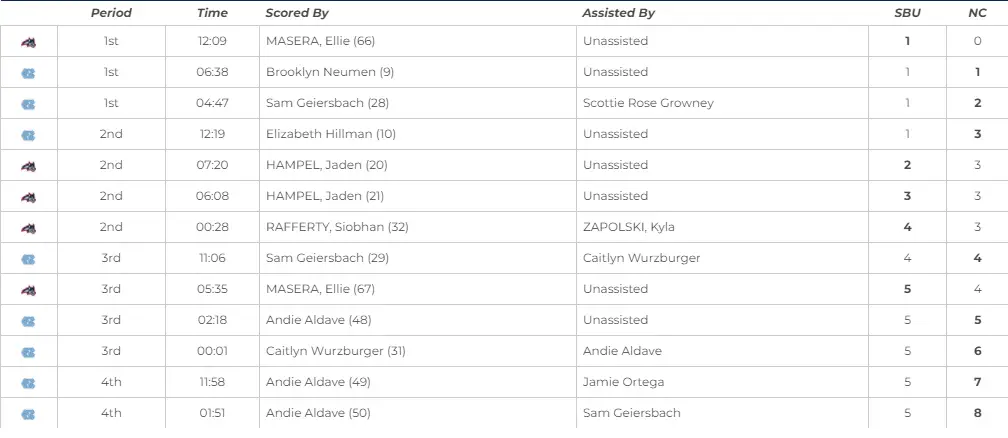Select the team logo in Siobhan Rafferty's row
The height and width of the screenshot is (438, 1008).
click(29, 228)
